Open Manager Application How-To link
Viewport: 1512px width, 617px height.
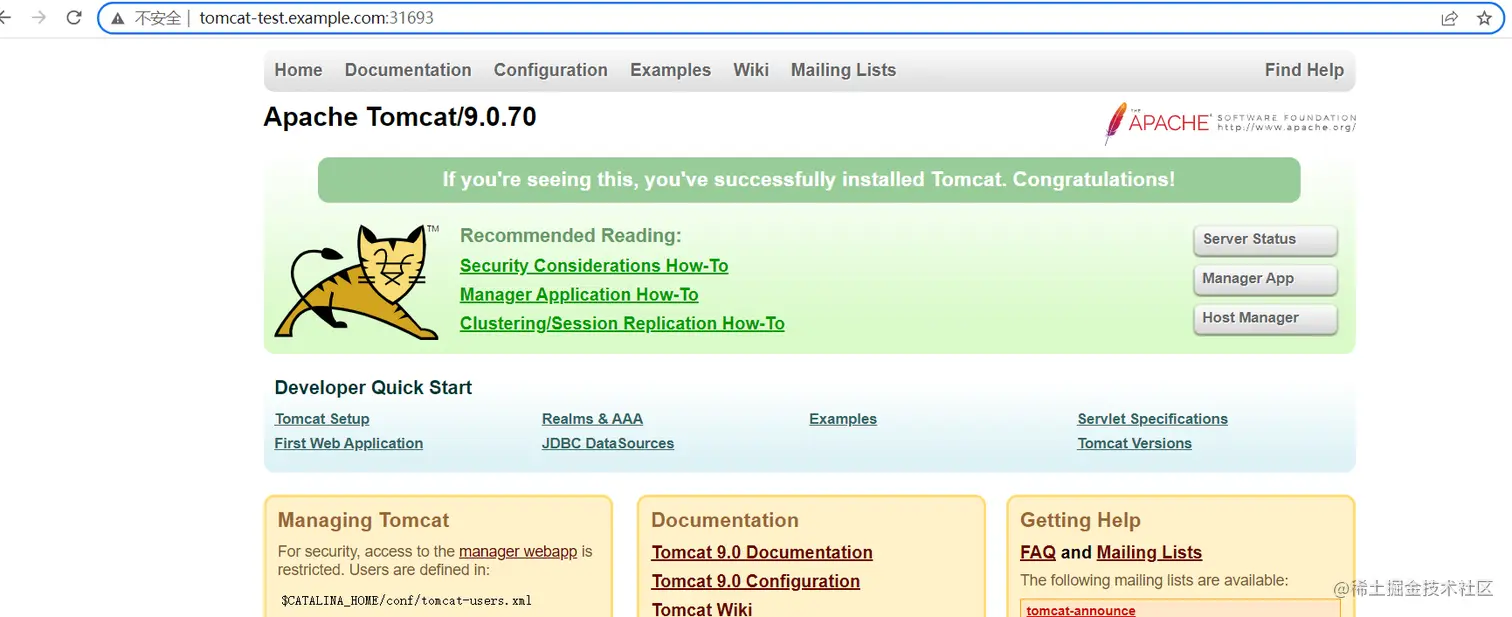579,295
